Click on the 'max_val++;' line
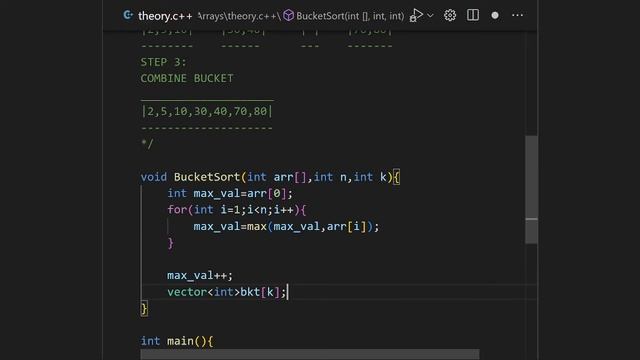The height and width of the screenshot is (360, 640). click(x=200, y=276)
